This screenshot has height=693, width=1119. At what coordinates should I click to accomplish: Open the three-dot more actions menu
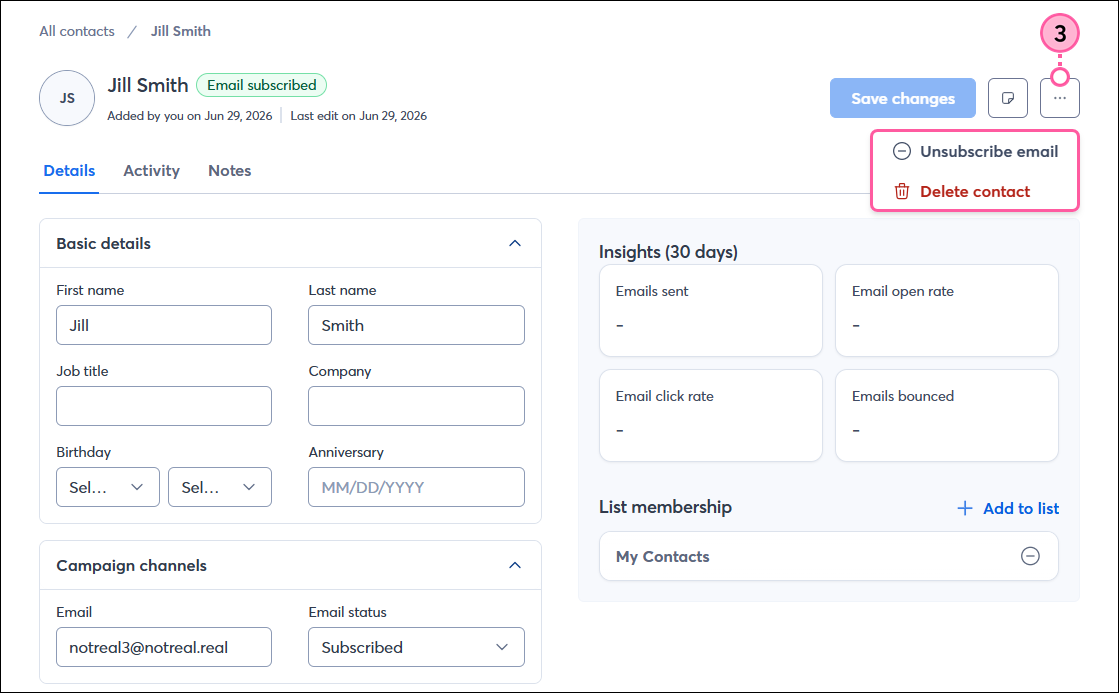coord(1060,98)
